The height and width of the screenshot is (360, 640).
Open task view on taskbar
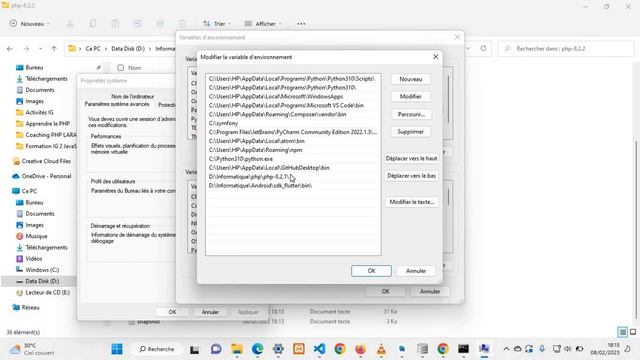(x=195, y=349)
